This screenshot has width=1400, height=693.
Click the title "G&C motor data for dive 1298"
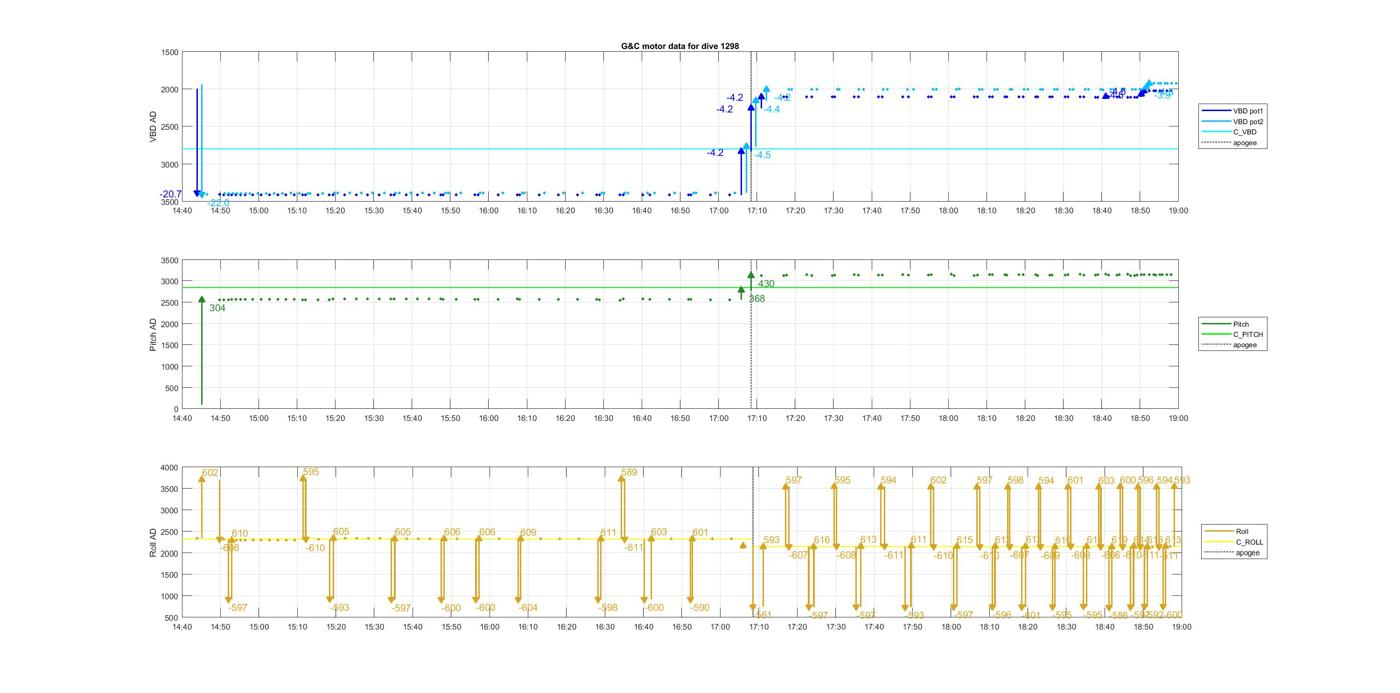click(680, 46)
